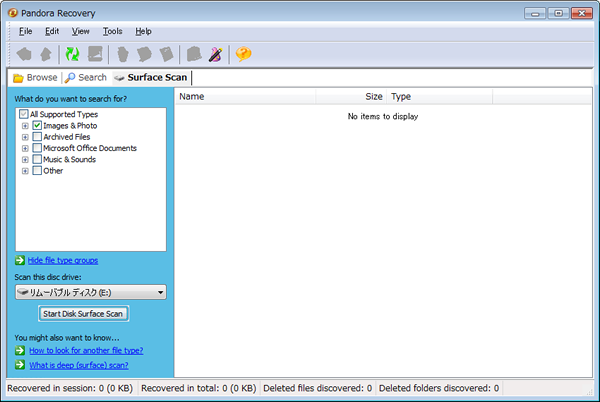The image size is (600, 402).
Task: Click the greyed picture toolbar icon
Action: pyautogui.click(x=95, y=54)
